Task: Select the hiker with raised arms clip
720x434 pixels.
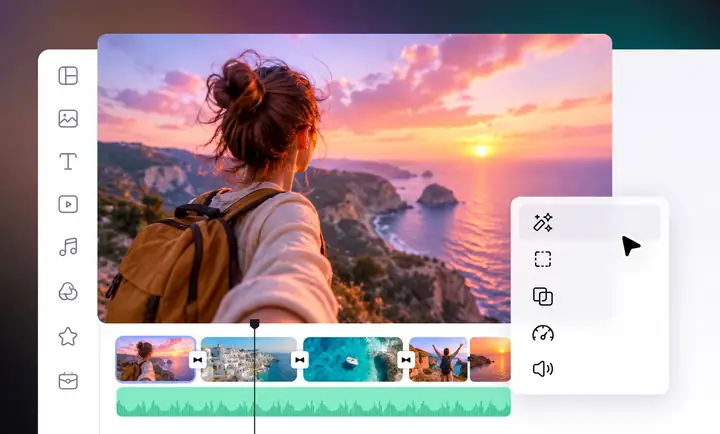Action: pyautogui.click(x=438, y=359)
